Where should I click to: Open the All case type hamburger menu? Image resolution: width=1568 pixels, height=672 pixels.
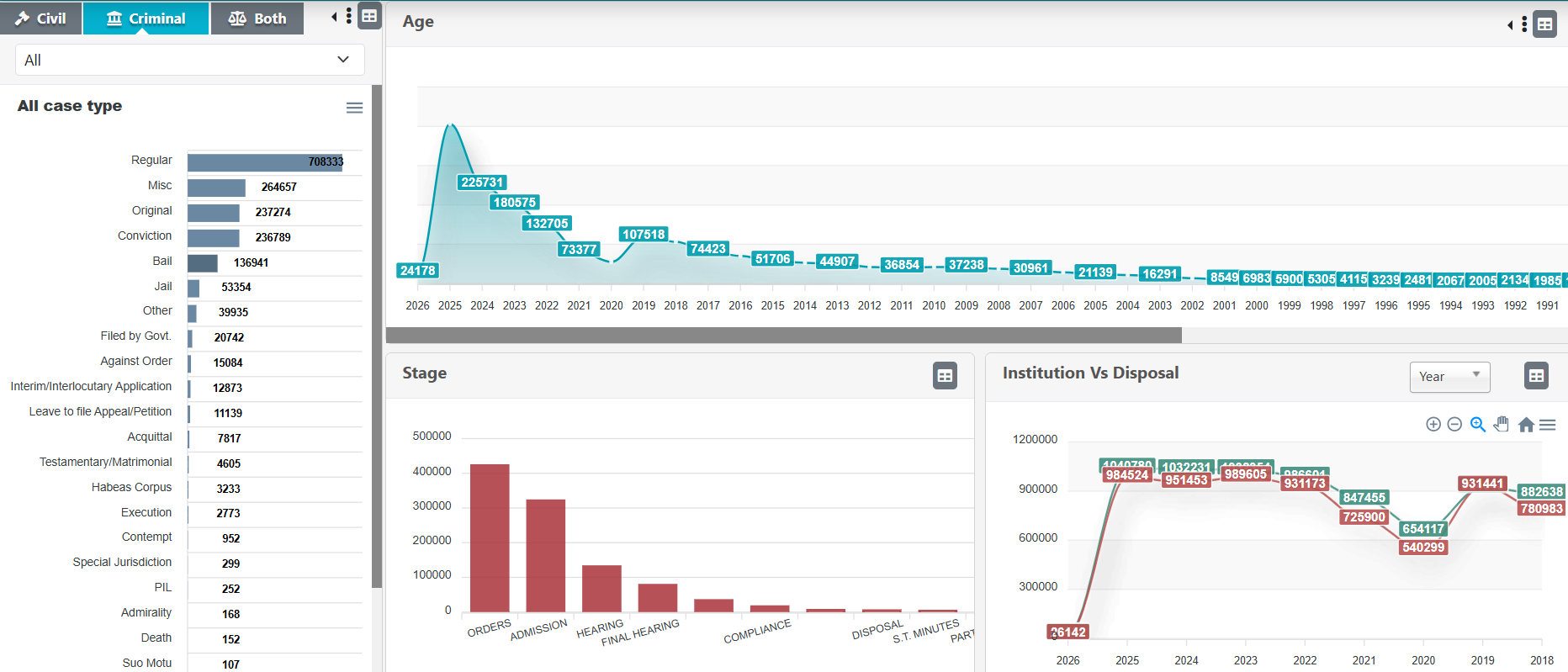pos(355,108)
